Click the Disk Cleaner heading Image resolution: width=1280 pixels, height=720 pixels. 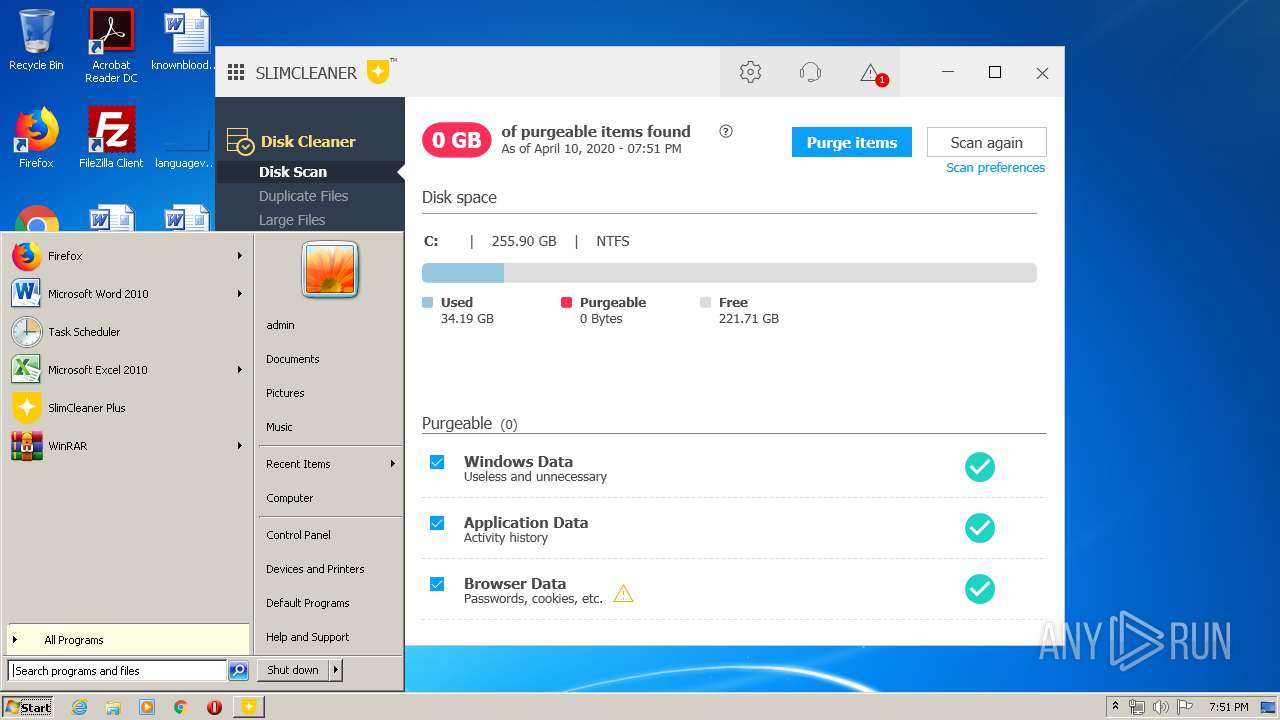(x=308, y=142)
